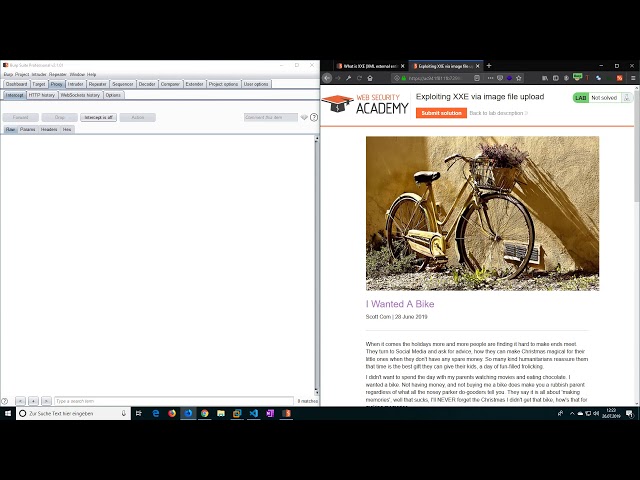Click the Forward button in Burp Intercept
The image size is (640, 480).
pos(20,118)
